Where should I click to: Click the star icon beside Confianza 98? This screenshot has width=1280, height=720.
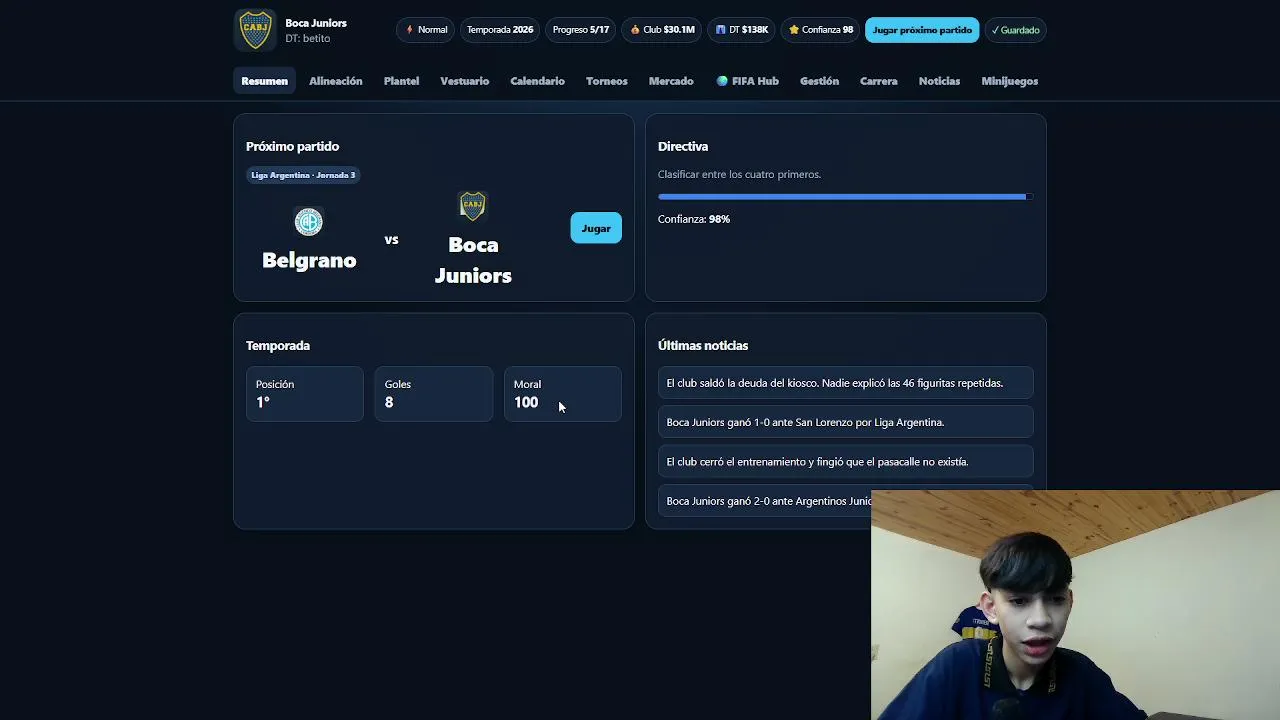[x=794, y=30]
